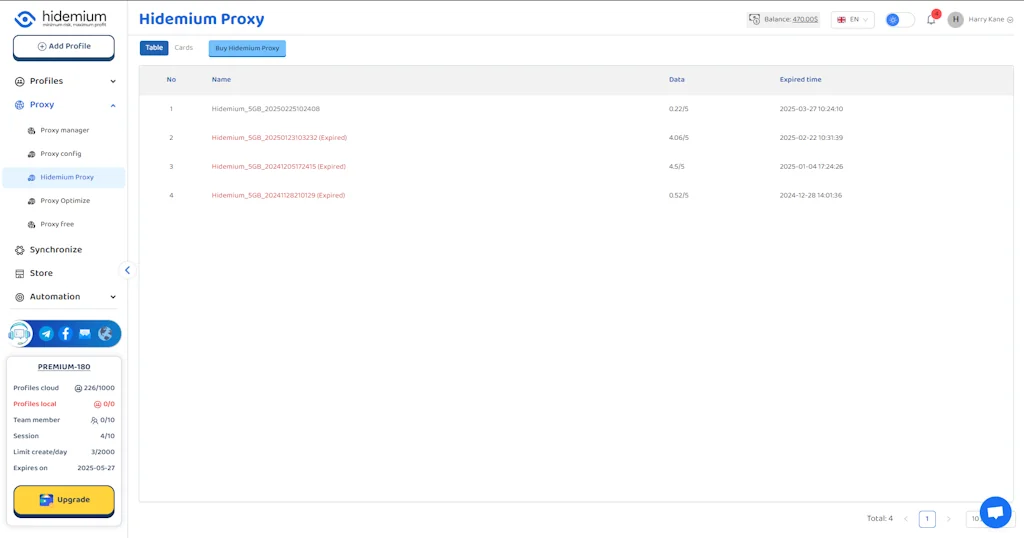This screenshot has height=538, width=1024.
Task: Open the Facebook support icon
Action: tap(65, 334)
